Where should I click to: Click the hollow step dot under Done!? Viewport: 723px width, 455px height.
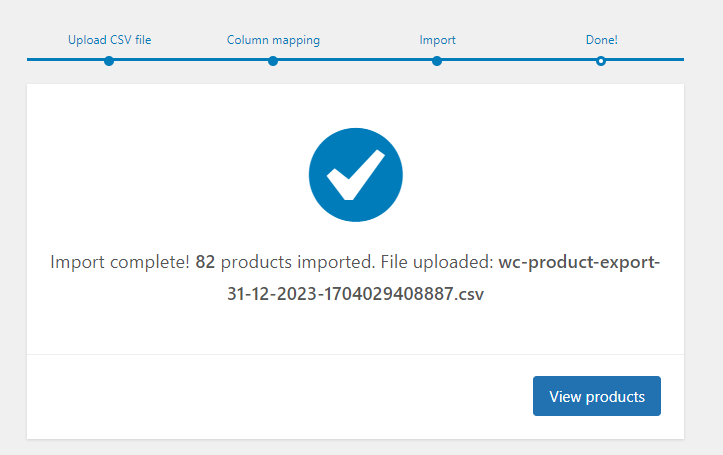point(601,61)
